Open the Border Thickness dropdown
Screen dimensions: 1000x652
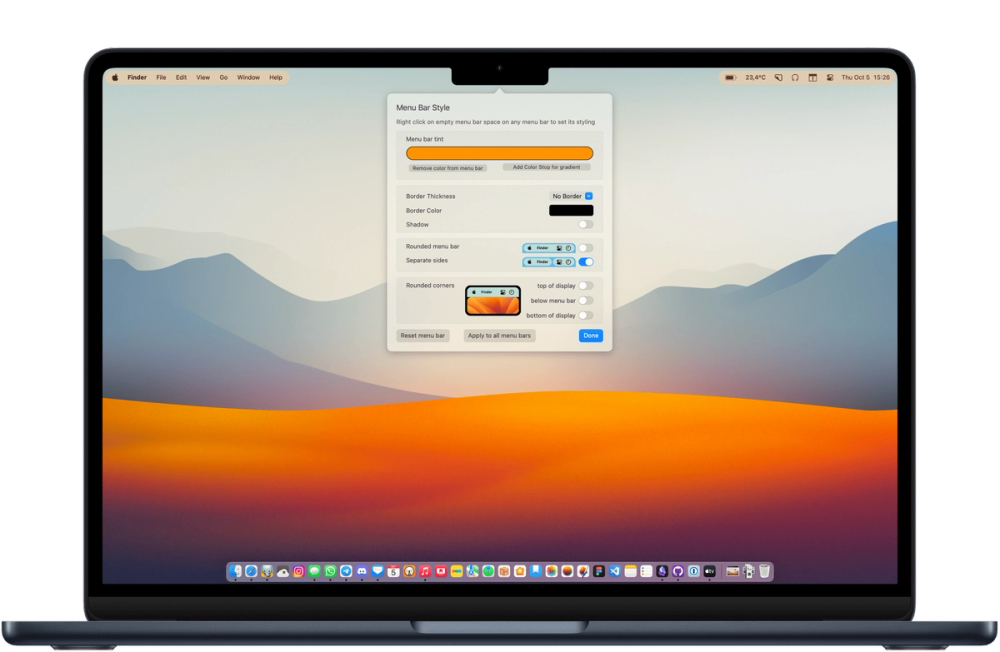tap(571, 196)
